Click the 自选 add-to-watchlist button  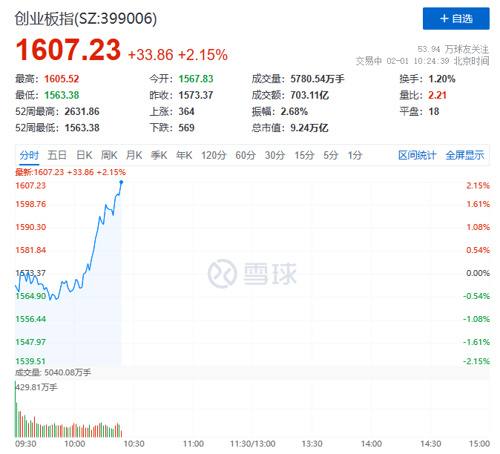(x=456, y=19)
